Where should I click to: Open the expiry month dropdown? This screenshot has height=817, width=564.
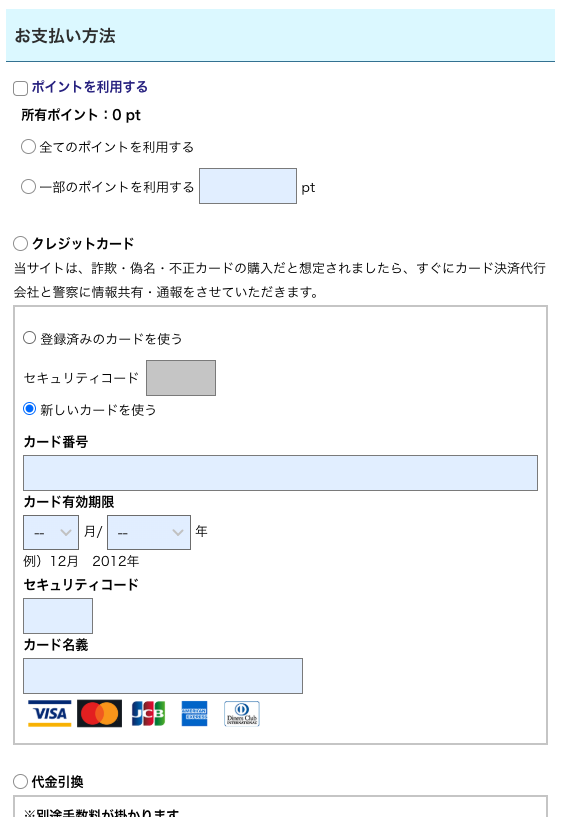tap(51, 533)
